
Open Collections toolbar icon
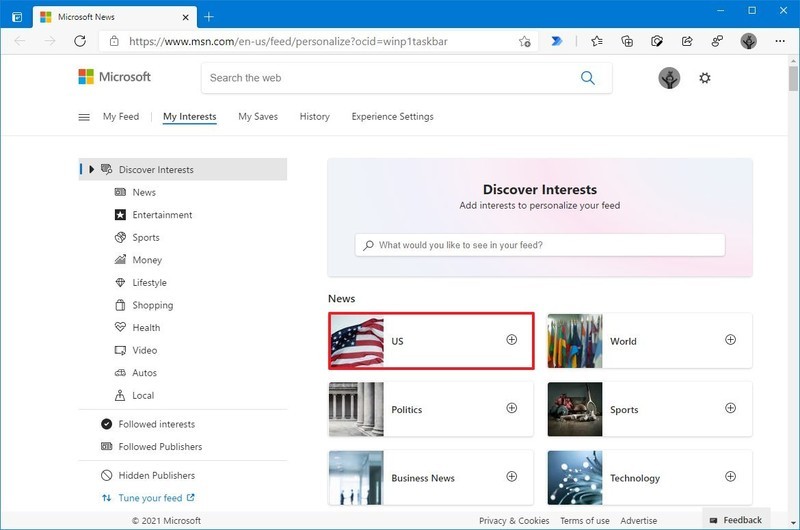click(x=627, y=41)
